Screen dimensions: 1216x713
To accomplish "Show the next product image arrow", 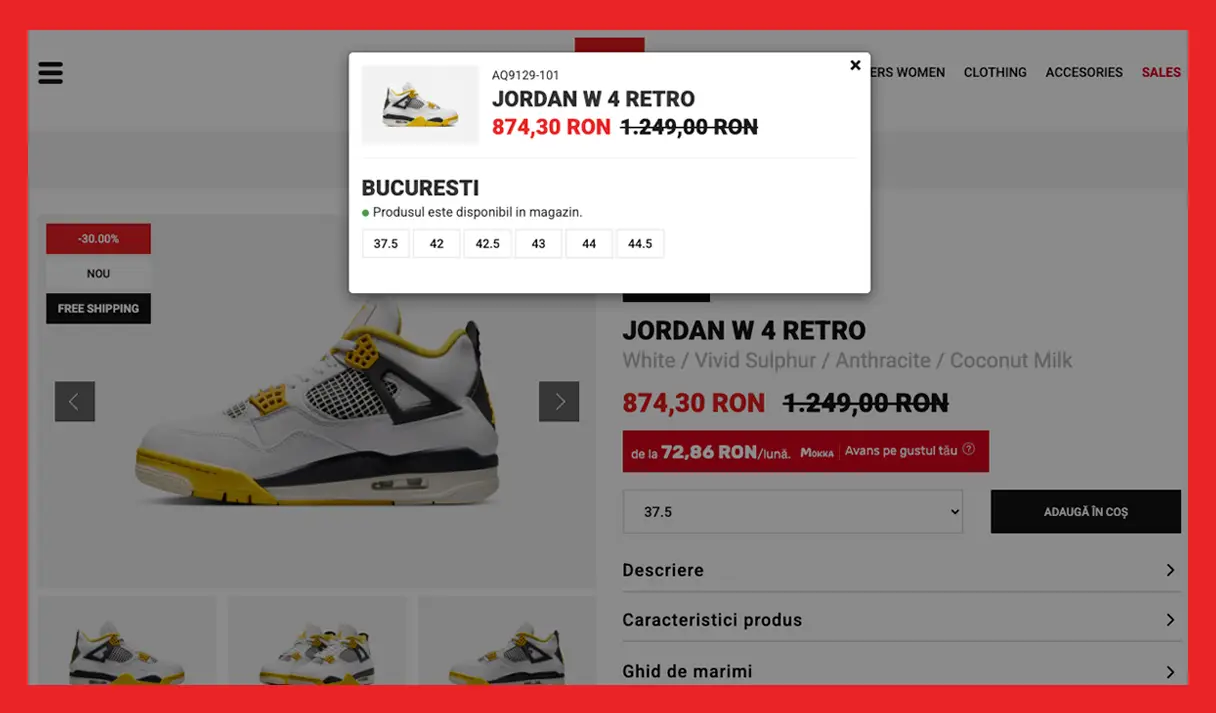I will pyautogui.click(x=559, y=401).
